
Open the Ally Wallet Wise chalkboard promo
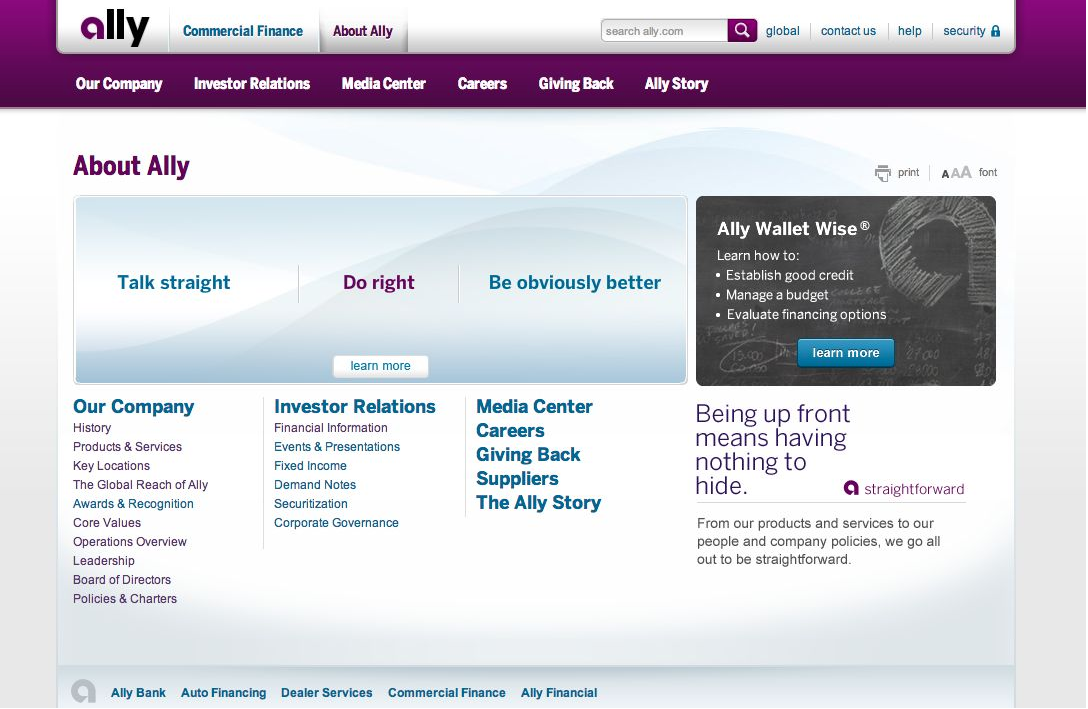click(x=846, y=291)
